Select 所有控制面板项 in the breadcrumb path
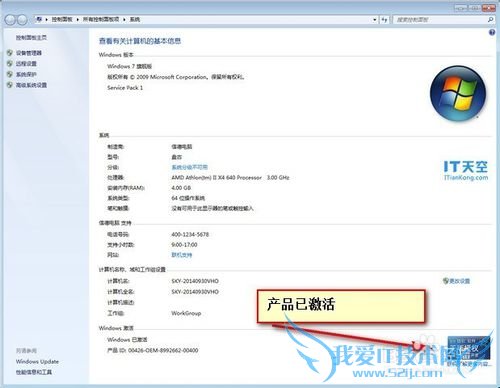This screenshot has width=500, height=388. point(101,20)
